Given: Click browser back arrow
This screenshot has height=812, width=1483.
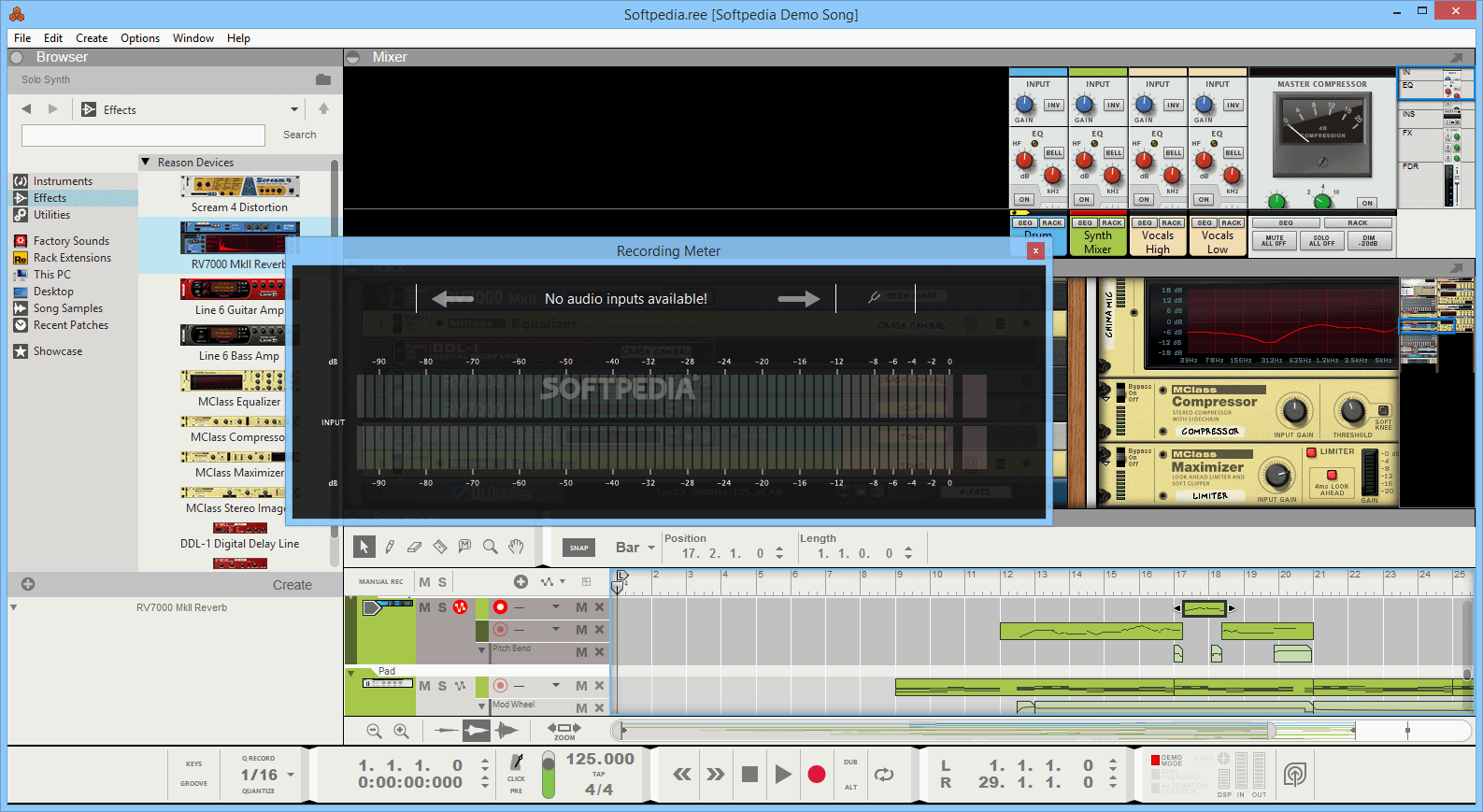Looking at the screenshot, I should click(x=26, y=109).
